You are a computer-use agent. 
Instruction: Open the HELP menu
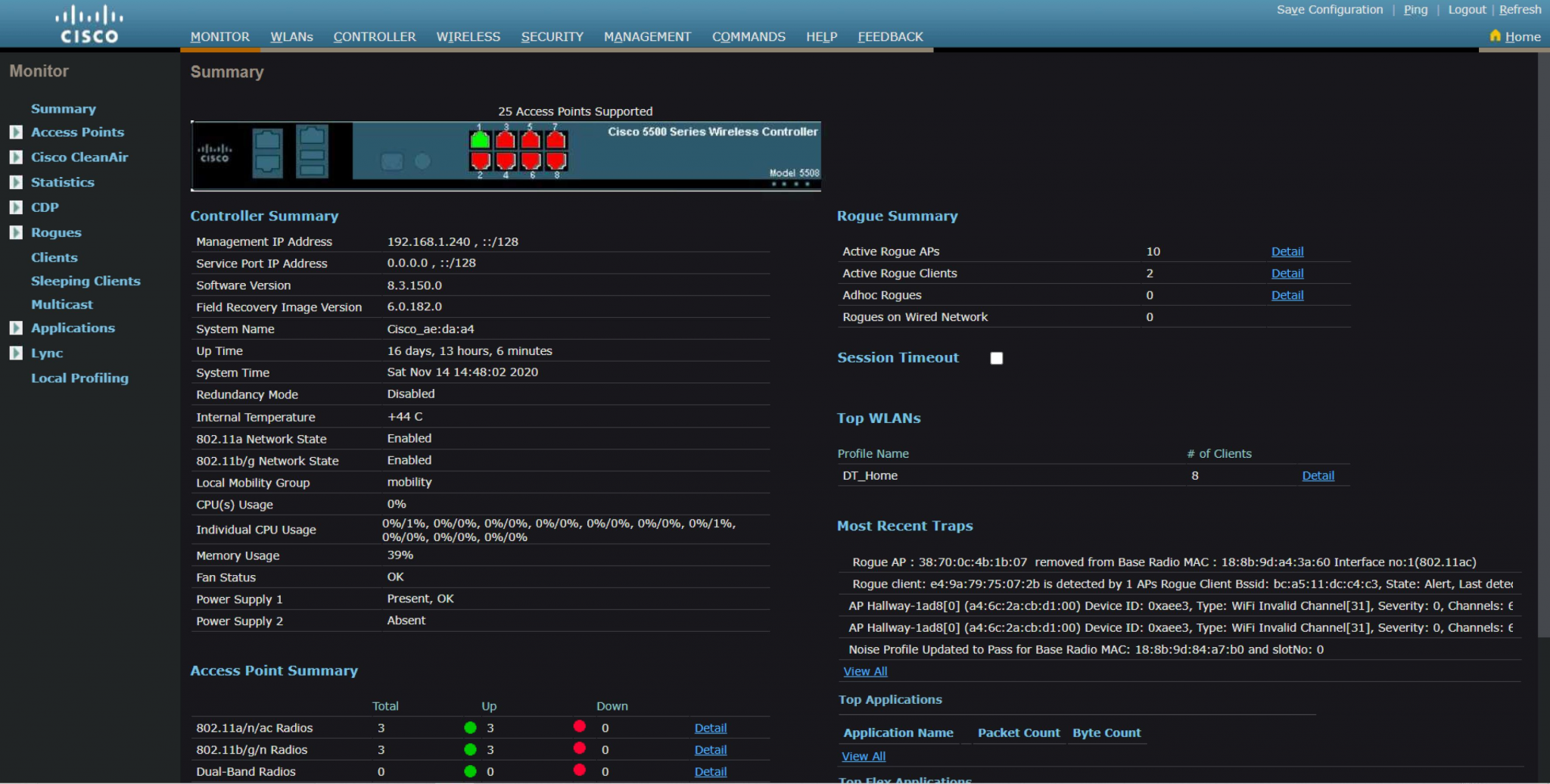822,36
